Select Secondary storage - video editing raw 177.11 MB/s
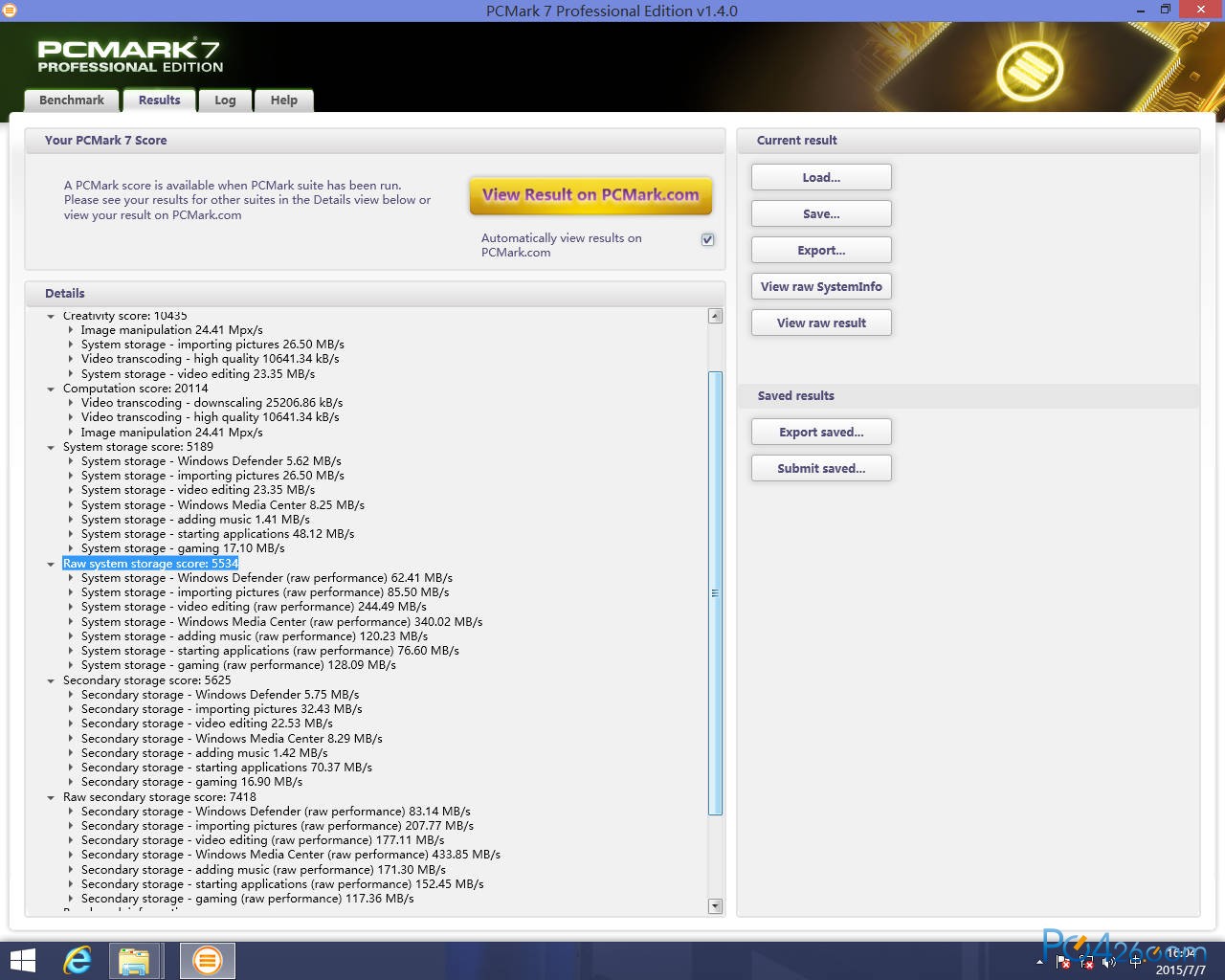Image resolution: width=1225 pixels, height=980 pixels. [262, 840]
